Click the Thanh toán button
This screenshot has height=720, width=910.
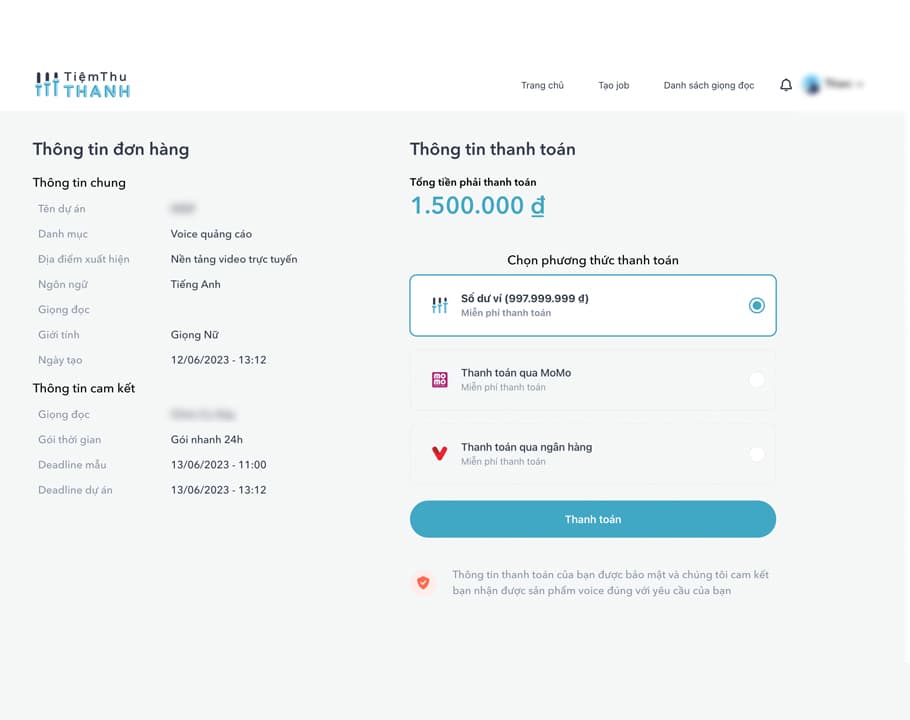[593, 519]
